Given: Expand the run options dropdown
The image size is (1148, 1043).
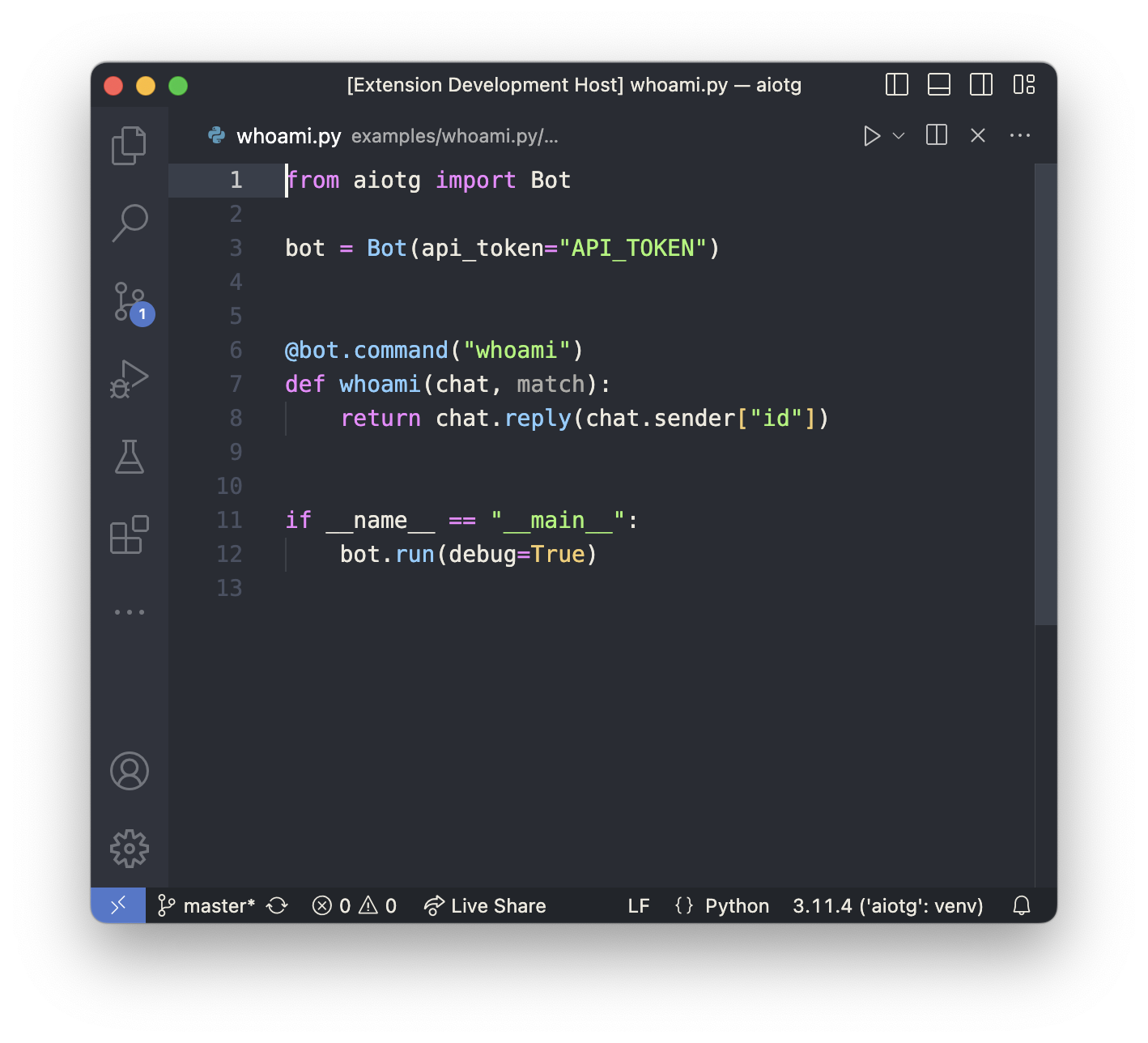Looking at the screenshot, I should coord(898,136).
